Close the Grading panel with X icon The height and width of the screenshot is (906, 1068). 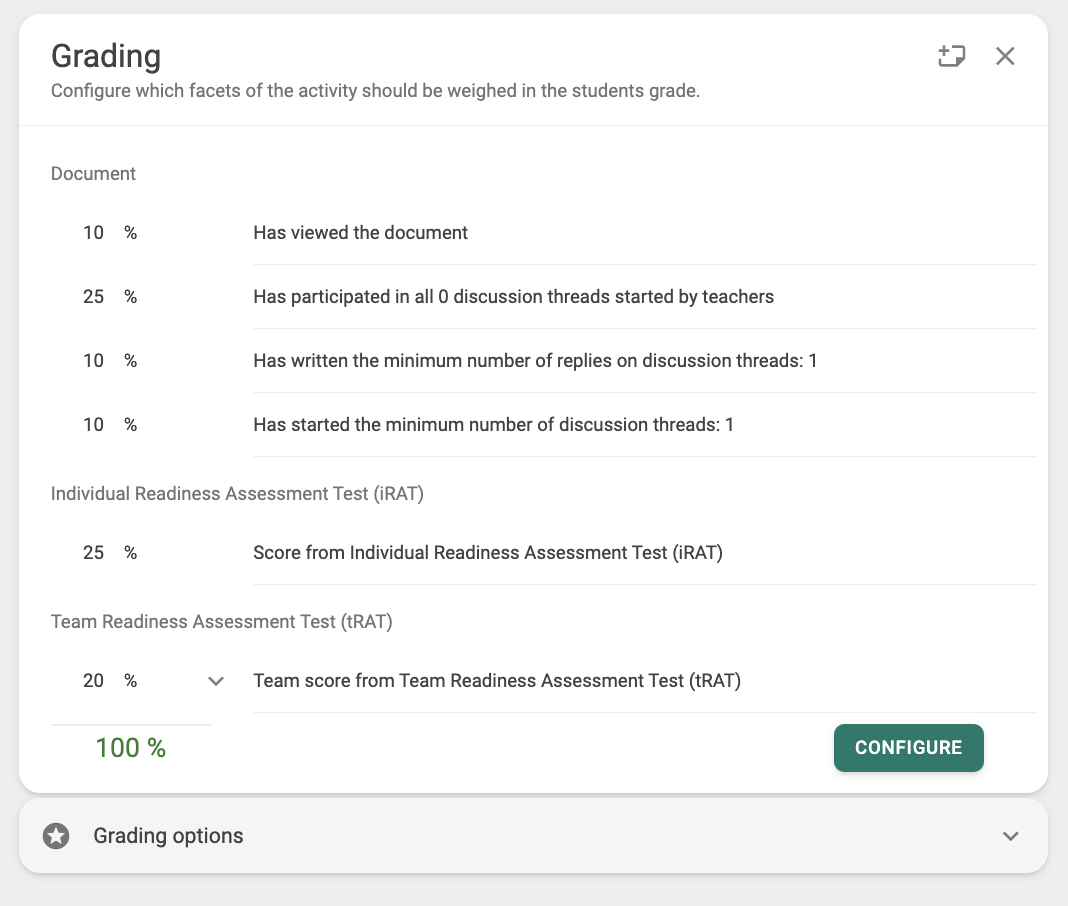click(x=1005, y=56)
